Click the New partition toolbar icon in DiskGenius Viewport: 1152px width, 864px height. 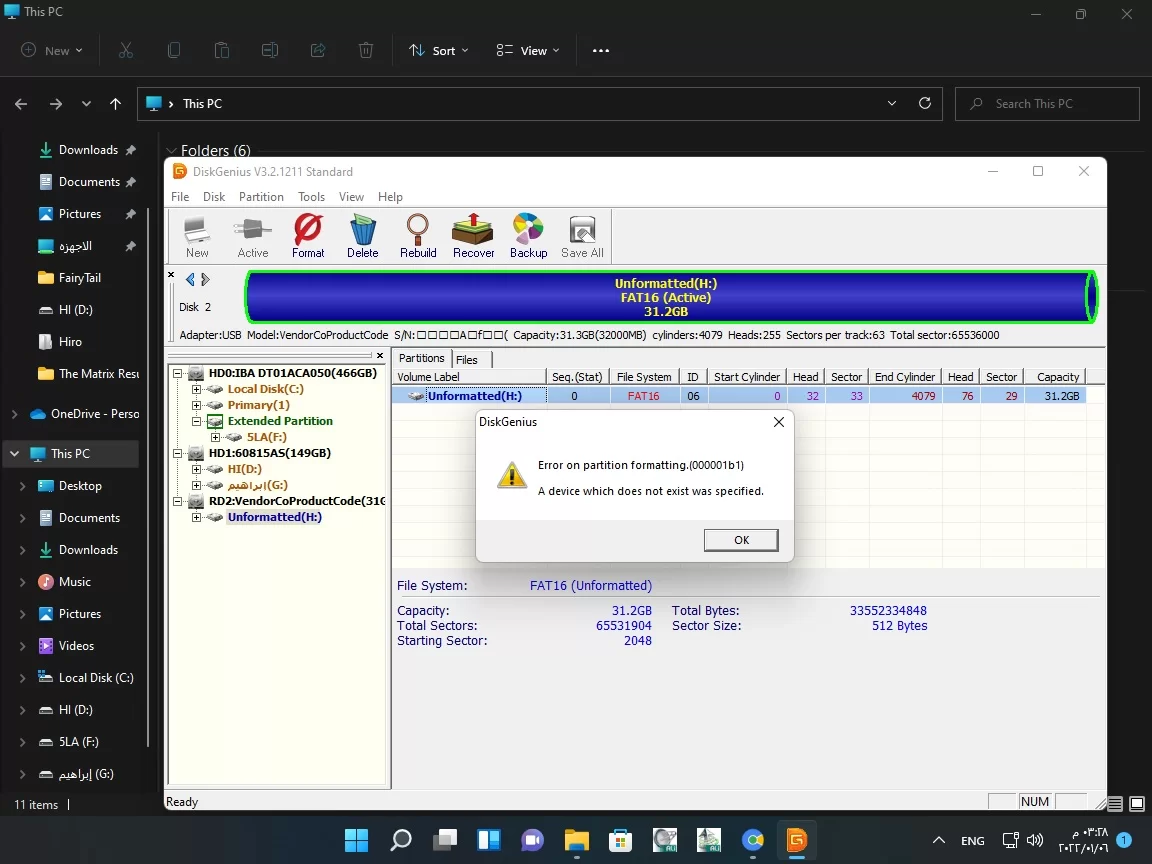point(197,237)
